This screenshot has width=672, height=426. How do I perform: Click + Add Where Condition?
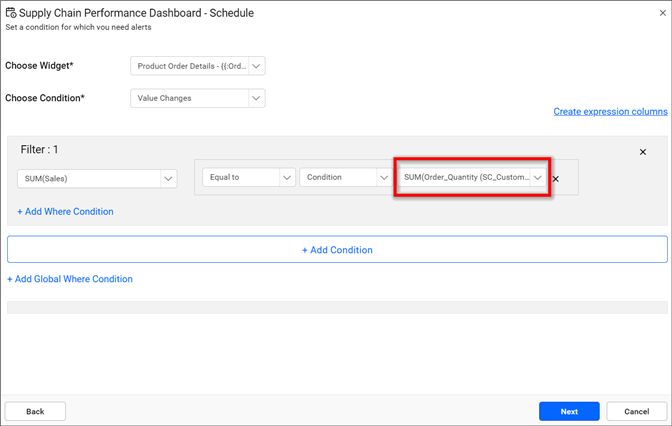point(65,212)
